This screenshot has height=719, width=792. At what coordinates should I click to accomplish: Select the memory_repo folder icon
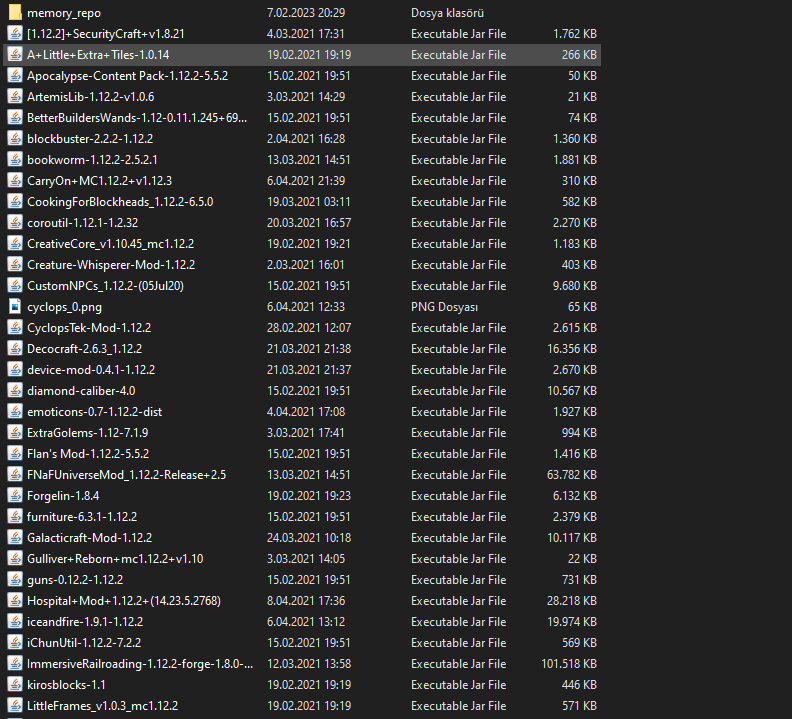pyautogui.click(x=15, y=13)
